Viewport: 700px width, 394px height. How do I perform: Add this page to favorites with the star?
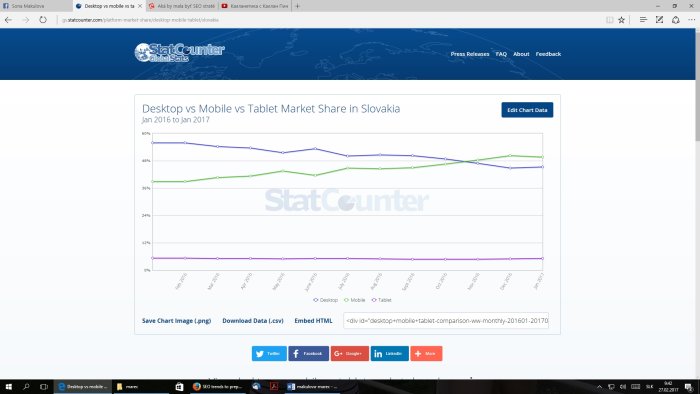click(621, 20)
